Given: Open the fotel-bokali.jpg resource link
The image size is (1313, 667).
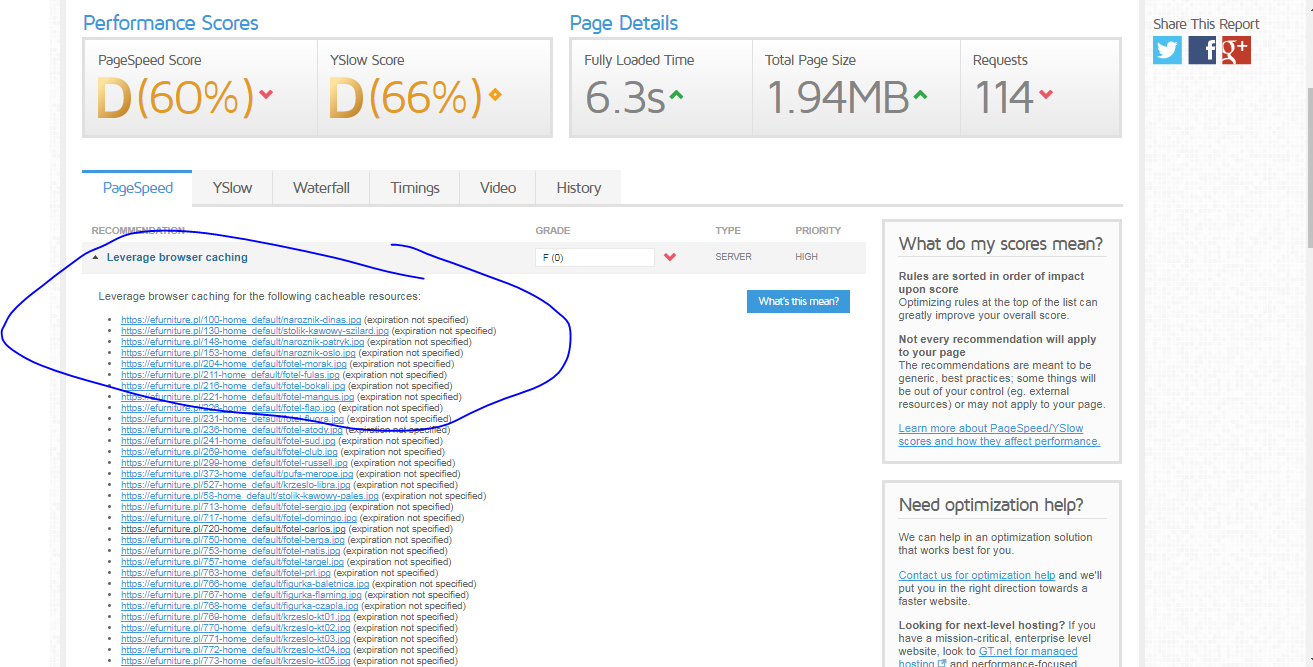Looking at the screenshot, I should [x=233, y=386].
